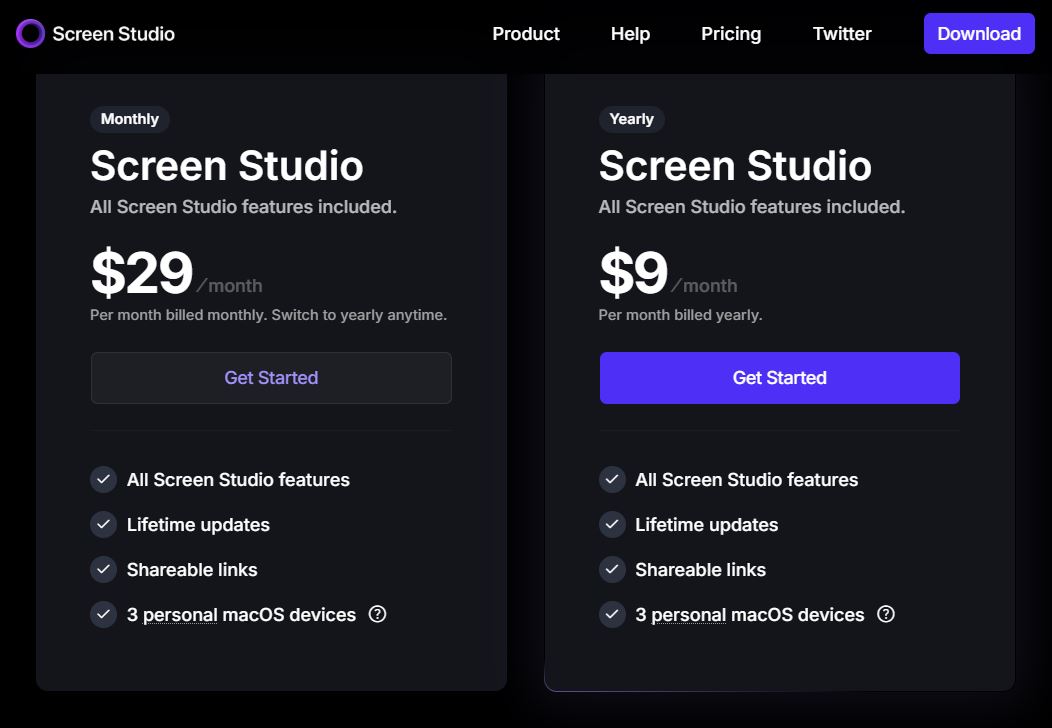1052x728 pixels.
Task: Click the checkmark beside "All Screen Studio features" on Monthly card
Action: coord(103,479)
